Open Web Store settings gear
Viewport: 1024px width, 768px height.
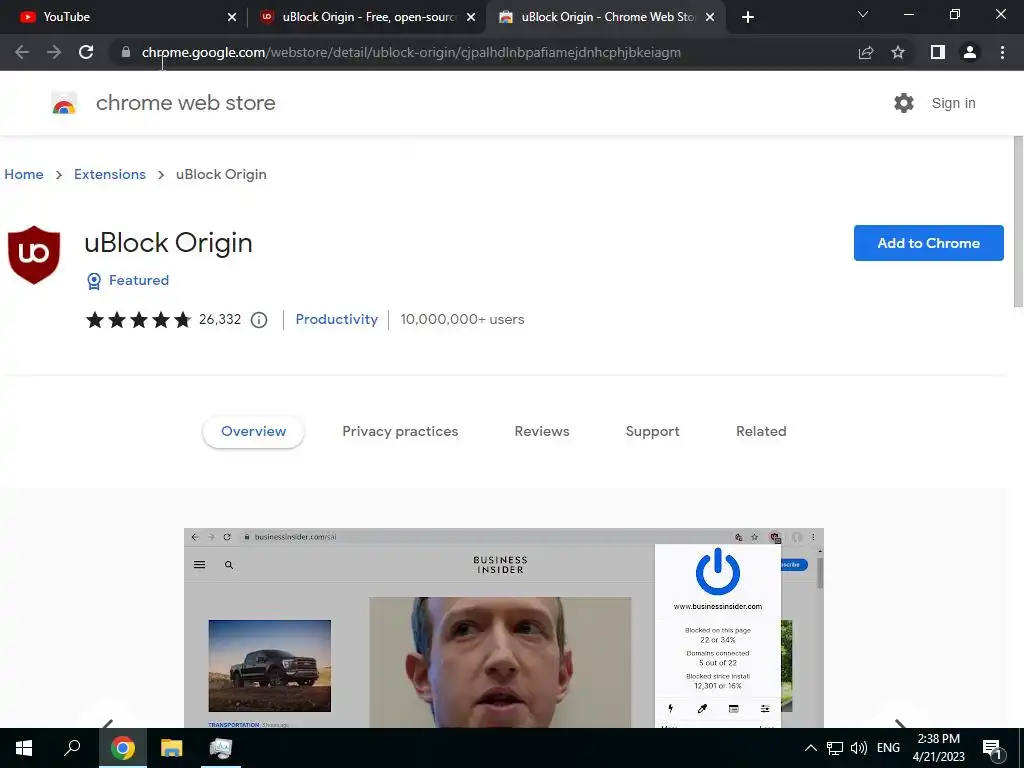[904, 103]
